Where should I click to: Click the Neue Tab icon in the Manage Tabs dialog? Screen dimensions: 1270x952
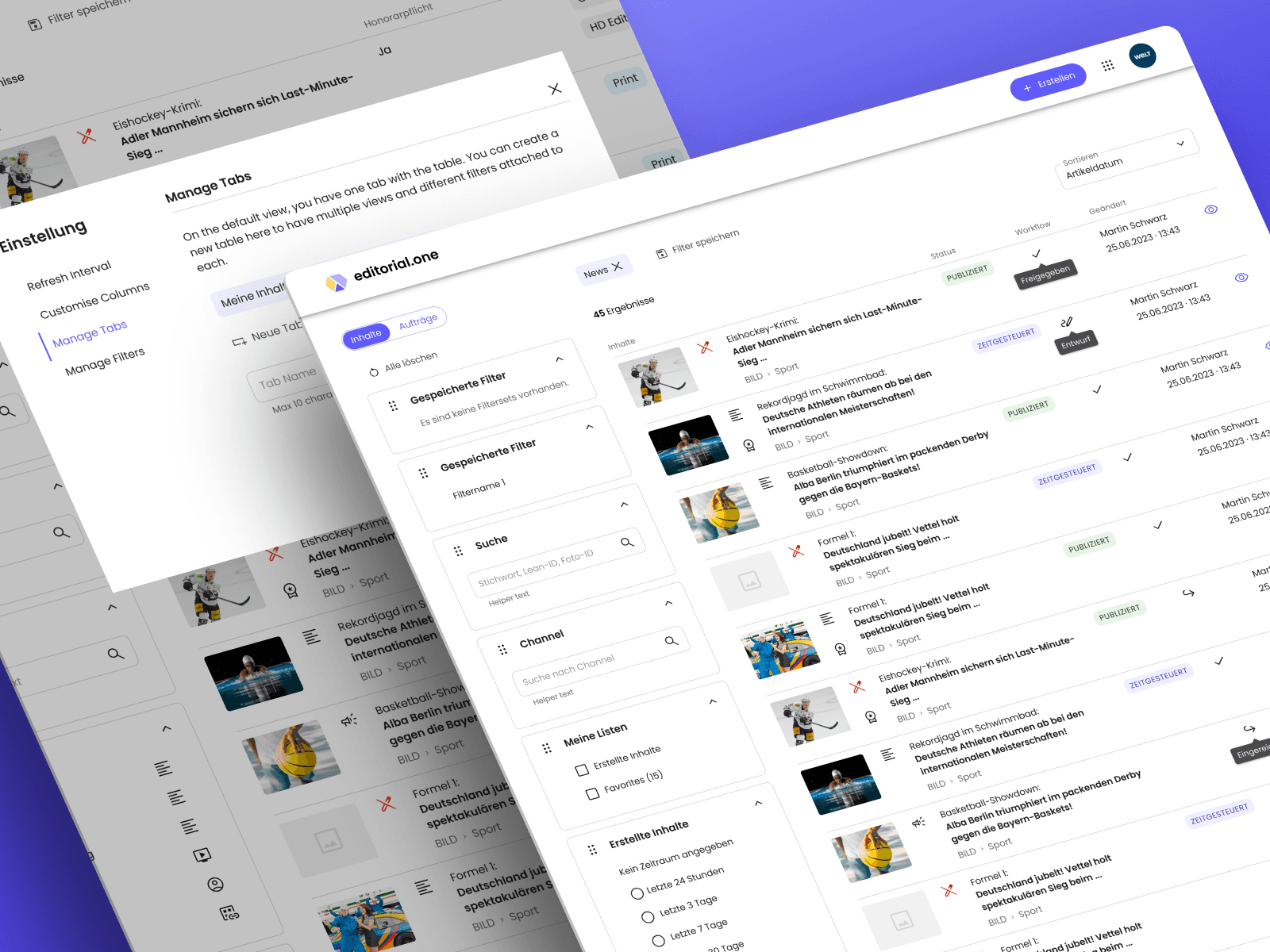click(x=239, y=342)
